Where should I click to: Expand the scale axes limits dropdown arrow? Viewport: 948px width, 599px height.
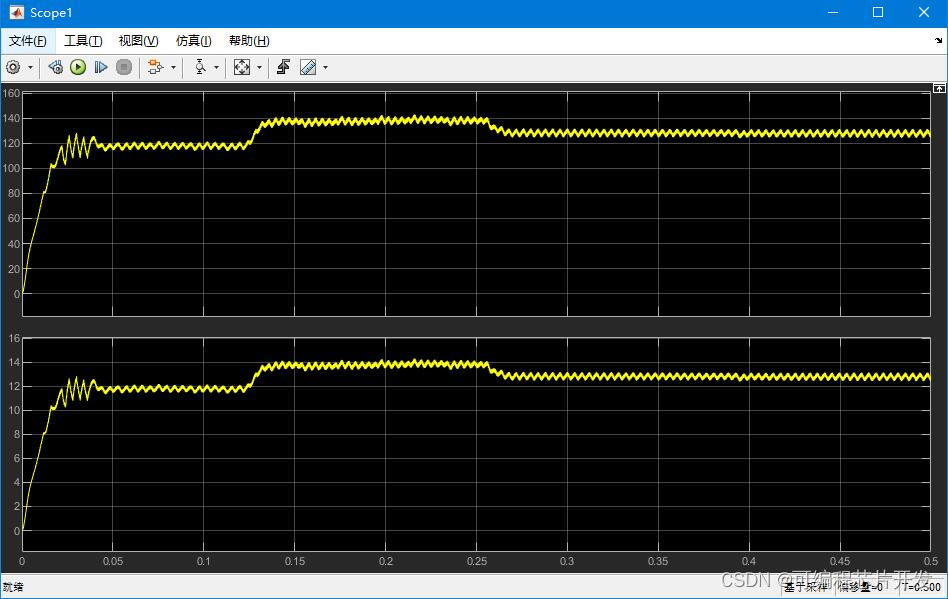click(x=259, y=68)
